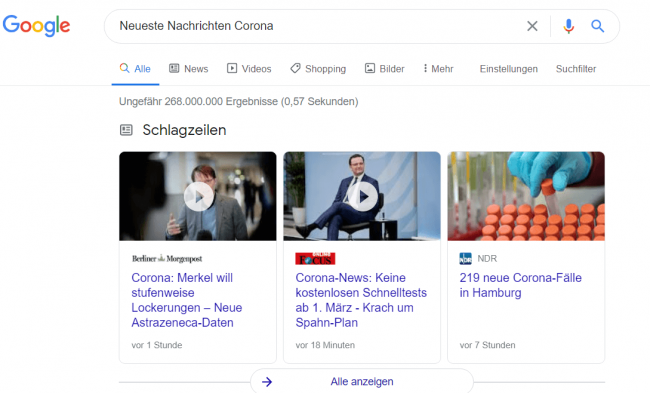Select the Shopping tab
This screenshot has height=393, width=650.
(318, 69)
